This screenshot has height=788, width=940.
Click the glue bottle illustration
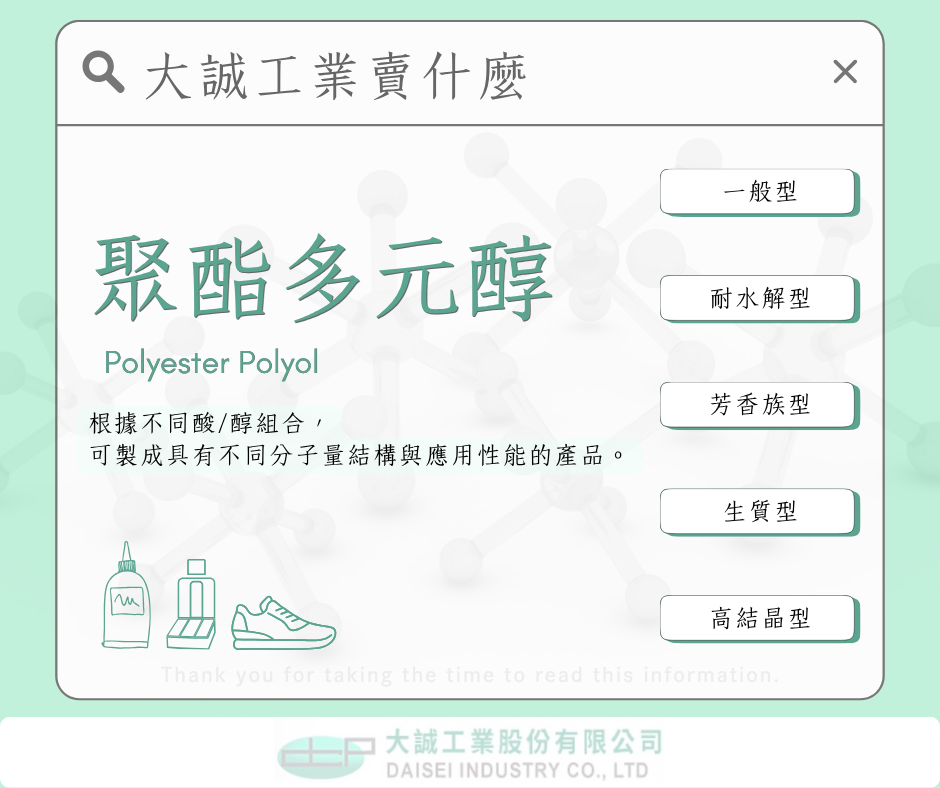pyautogui.click(x=126, y=595)
